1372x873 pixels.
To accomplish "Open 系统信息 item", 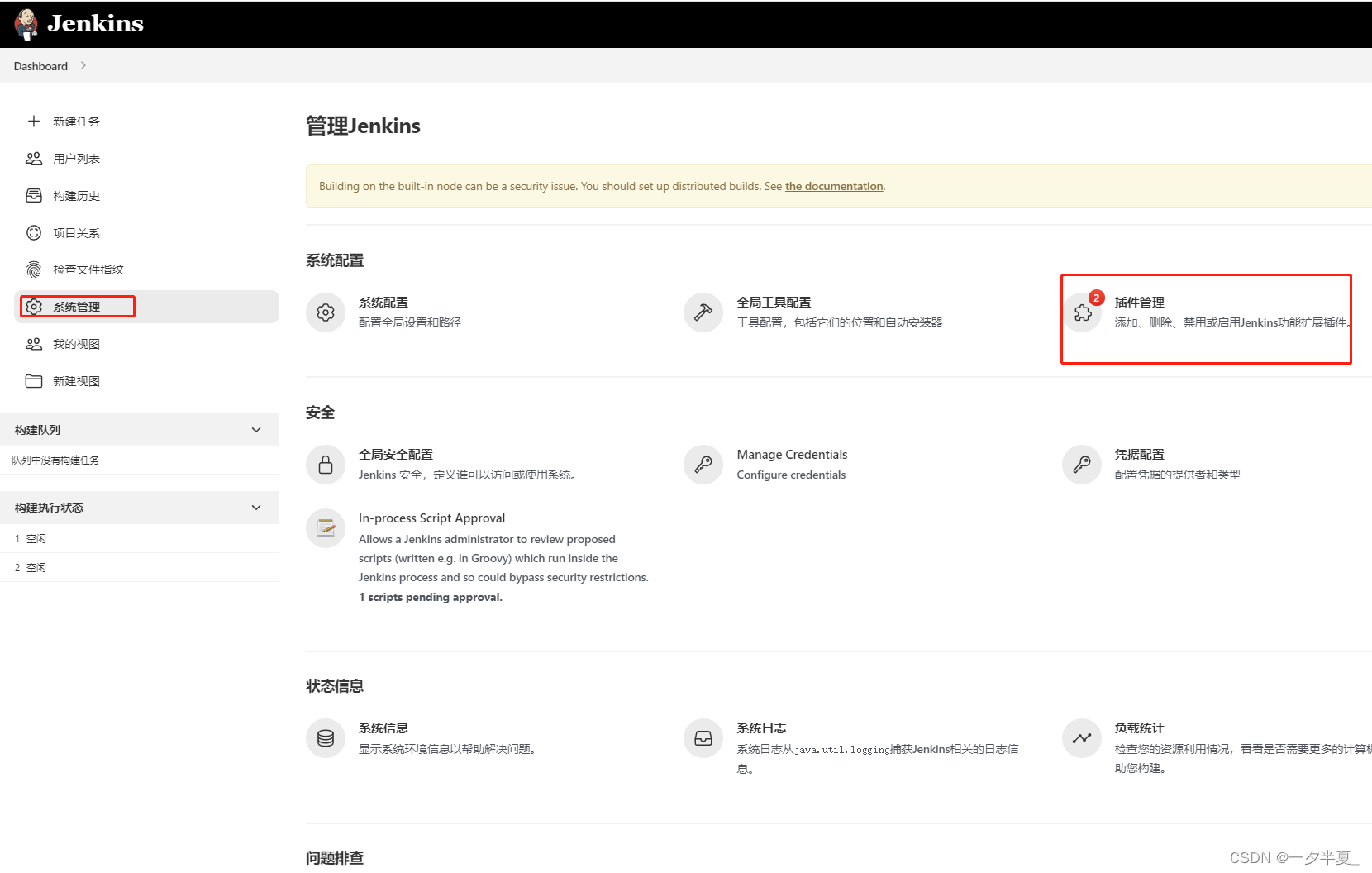I will pyautogui.click(x=383, y=728).
